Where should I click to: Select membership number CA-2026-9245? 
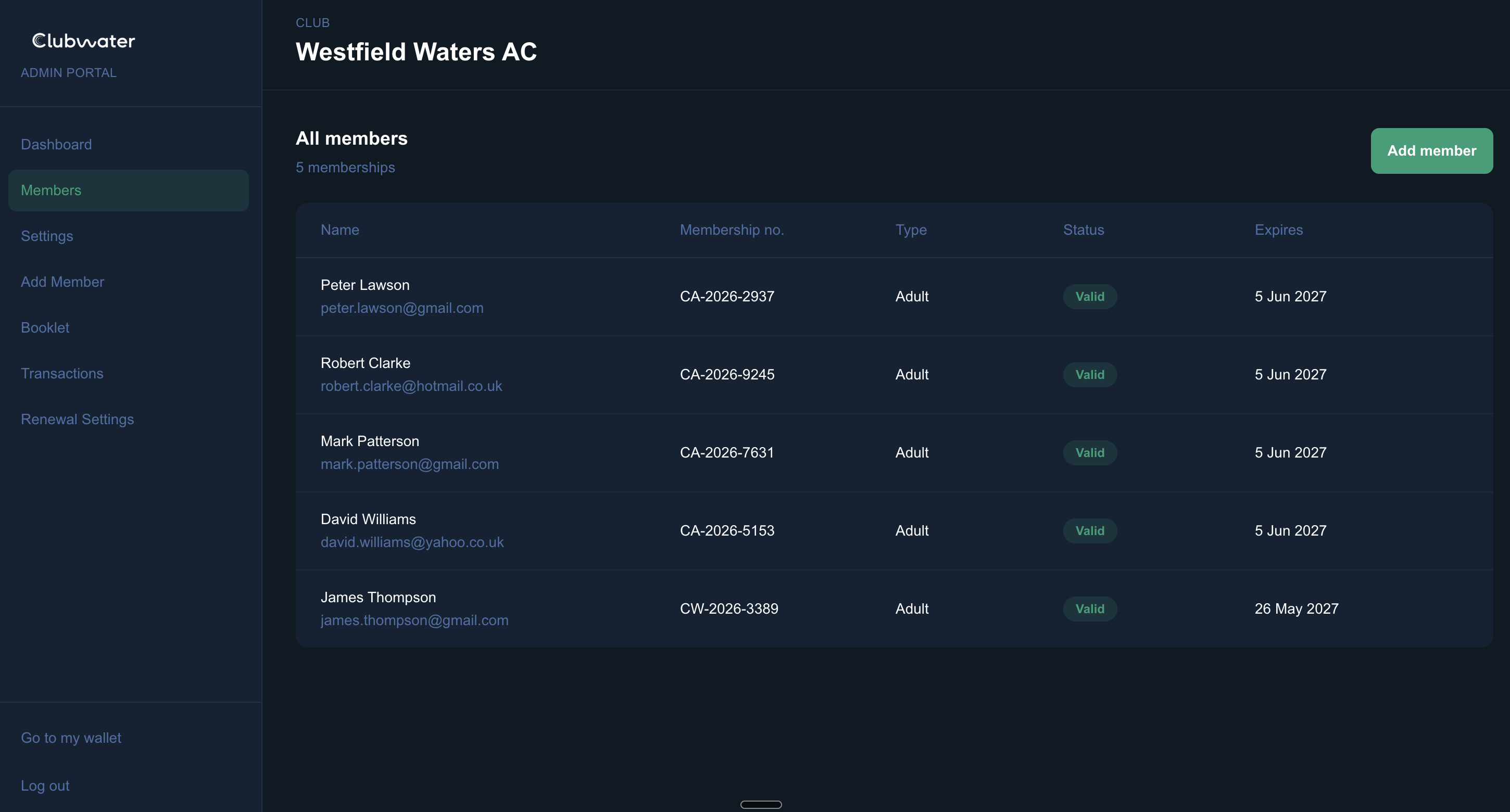click(x=727, y=374)
